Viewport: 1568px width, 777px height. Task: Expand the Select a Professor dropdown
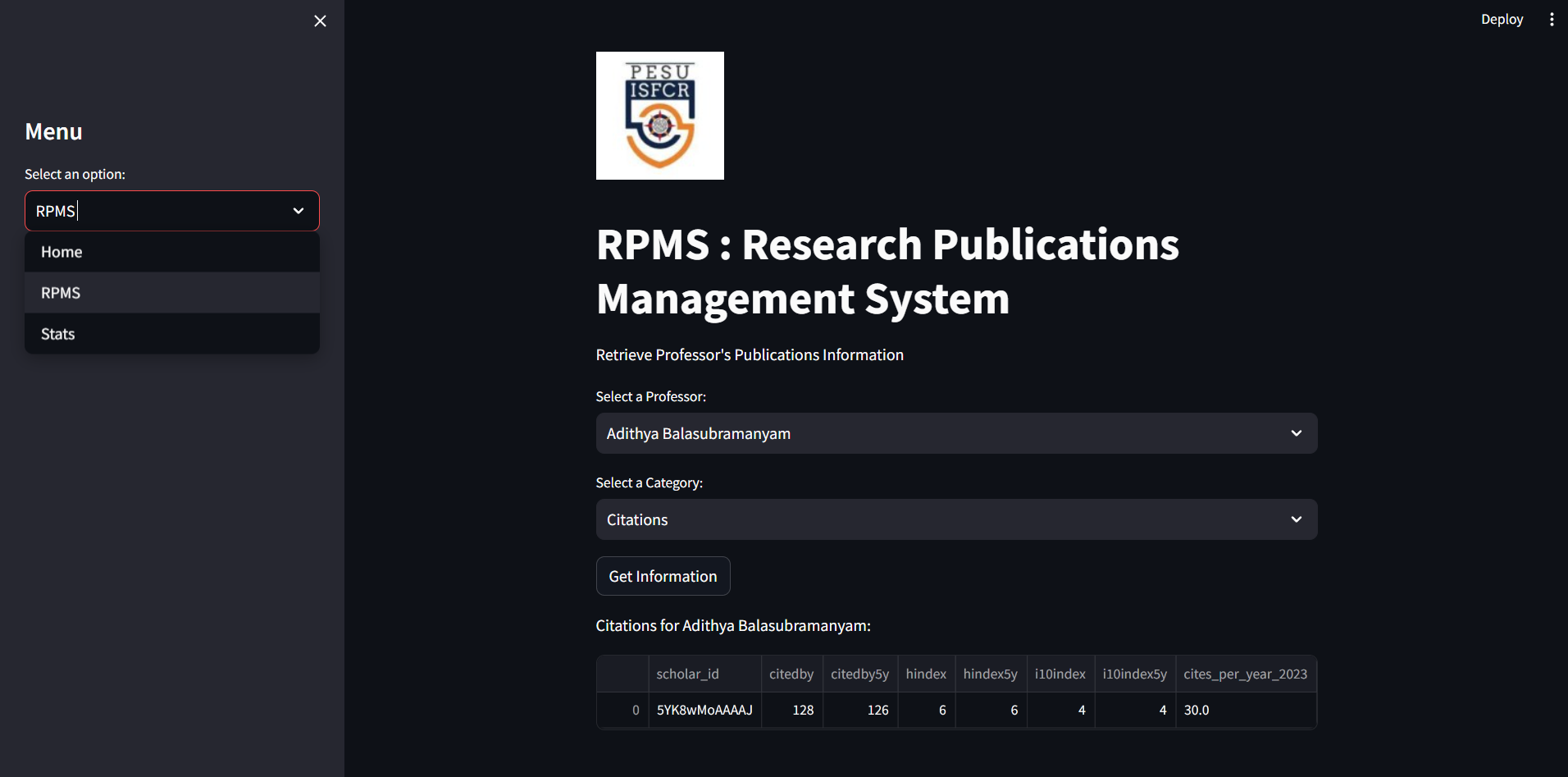[x=955, y=433]
